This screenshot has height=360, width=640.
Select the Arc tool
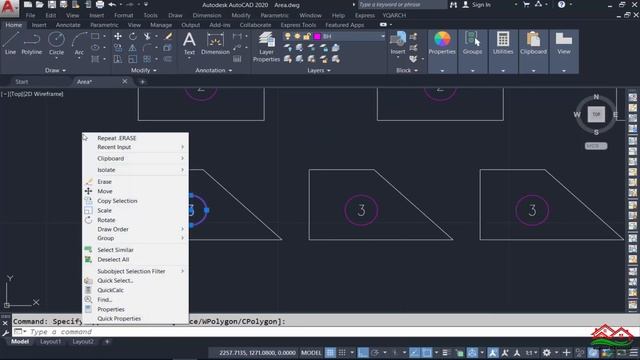(79, 43)
